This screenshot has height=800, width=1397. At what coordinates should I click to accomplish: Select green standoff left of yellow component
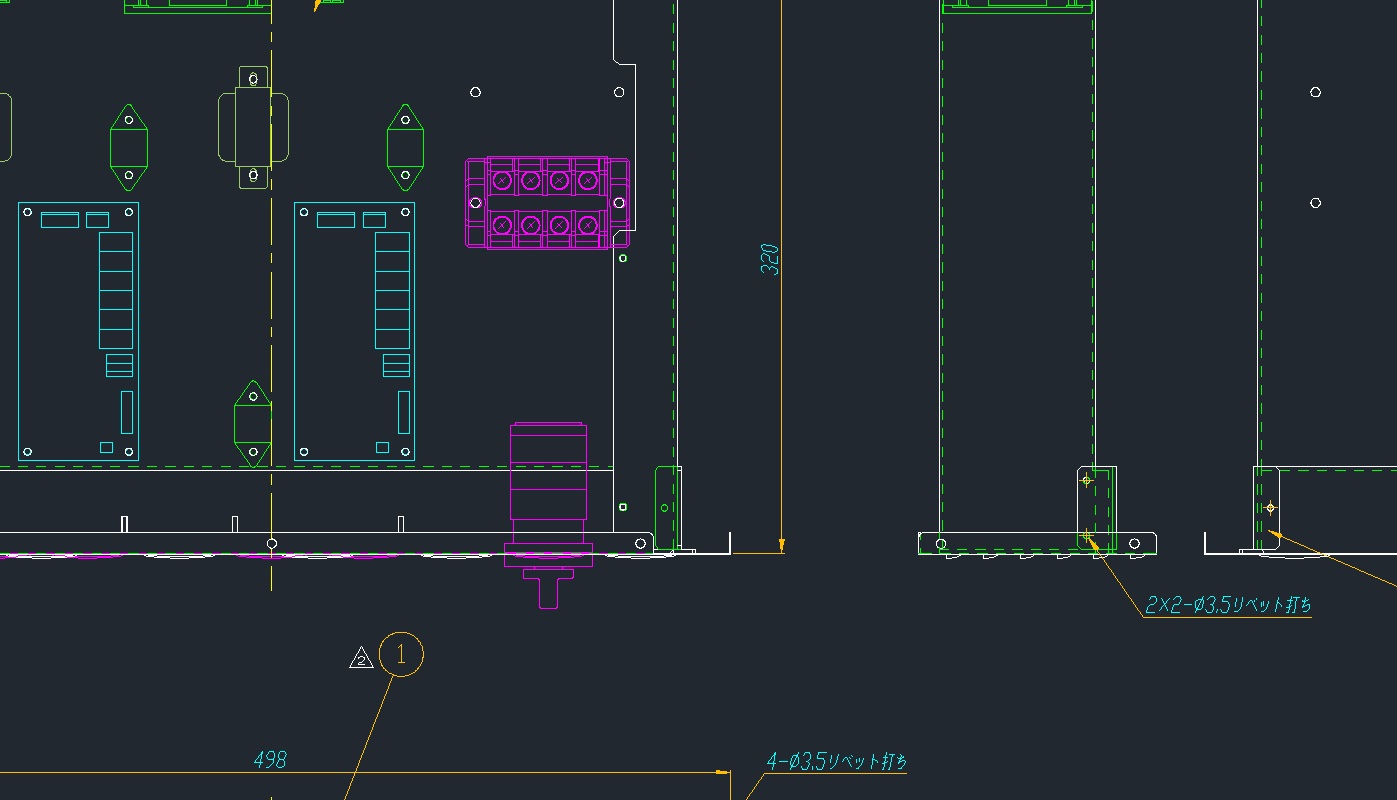pyautogui.click(x=129, y=147)
